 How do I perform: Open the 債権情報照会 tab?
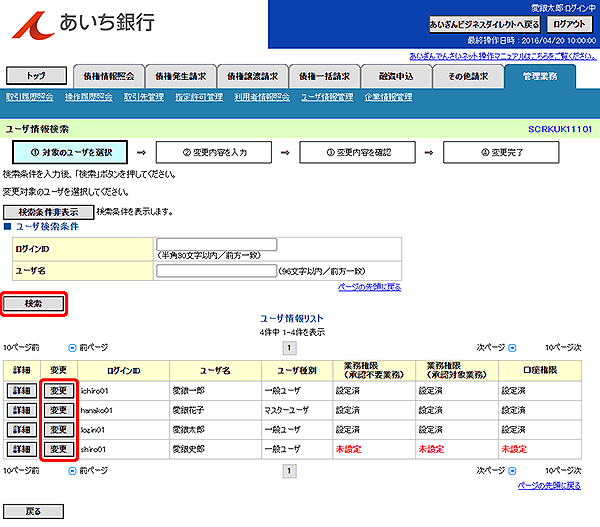[x=109, y=77]
